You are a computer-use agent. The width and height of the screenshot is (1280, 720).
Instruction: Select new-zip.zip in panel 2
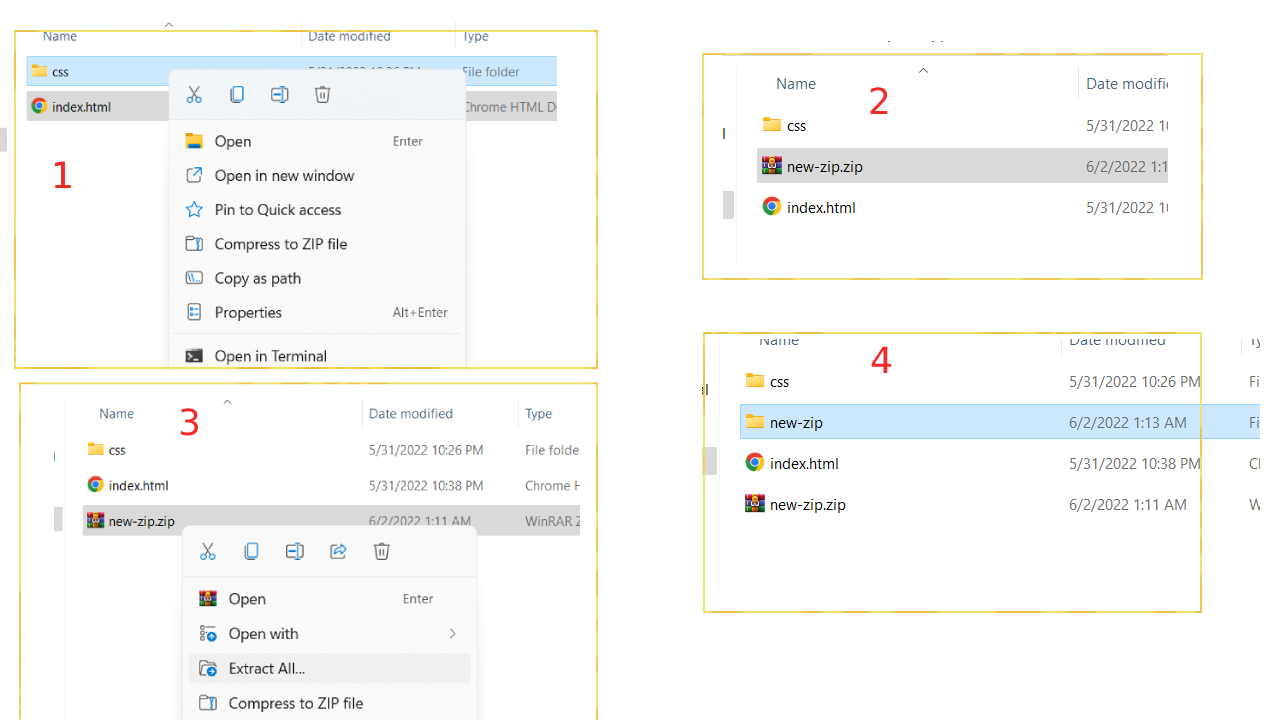click(x=962, y=166)
